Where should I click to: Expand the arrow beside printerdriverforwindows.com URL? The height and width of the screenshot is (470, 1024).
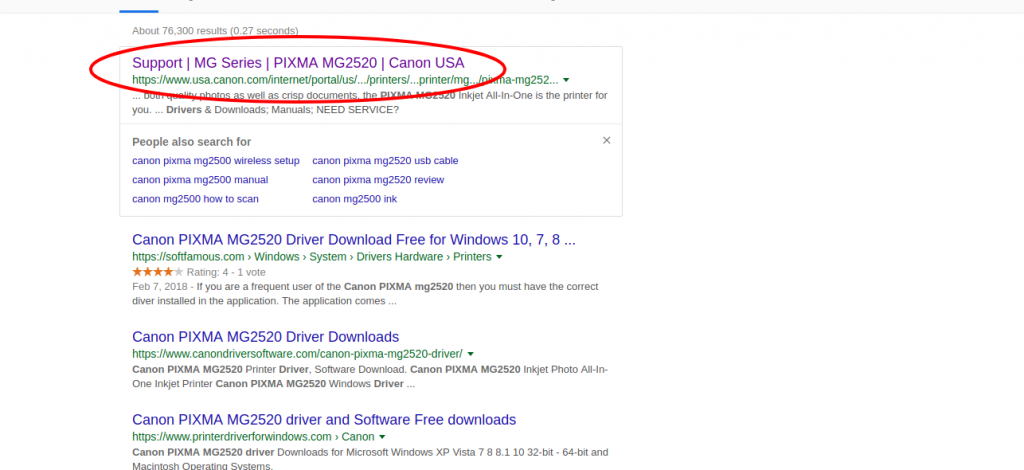[x=383, y=437]
